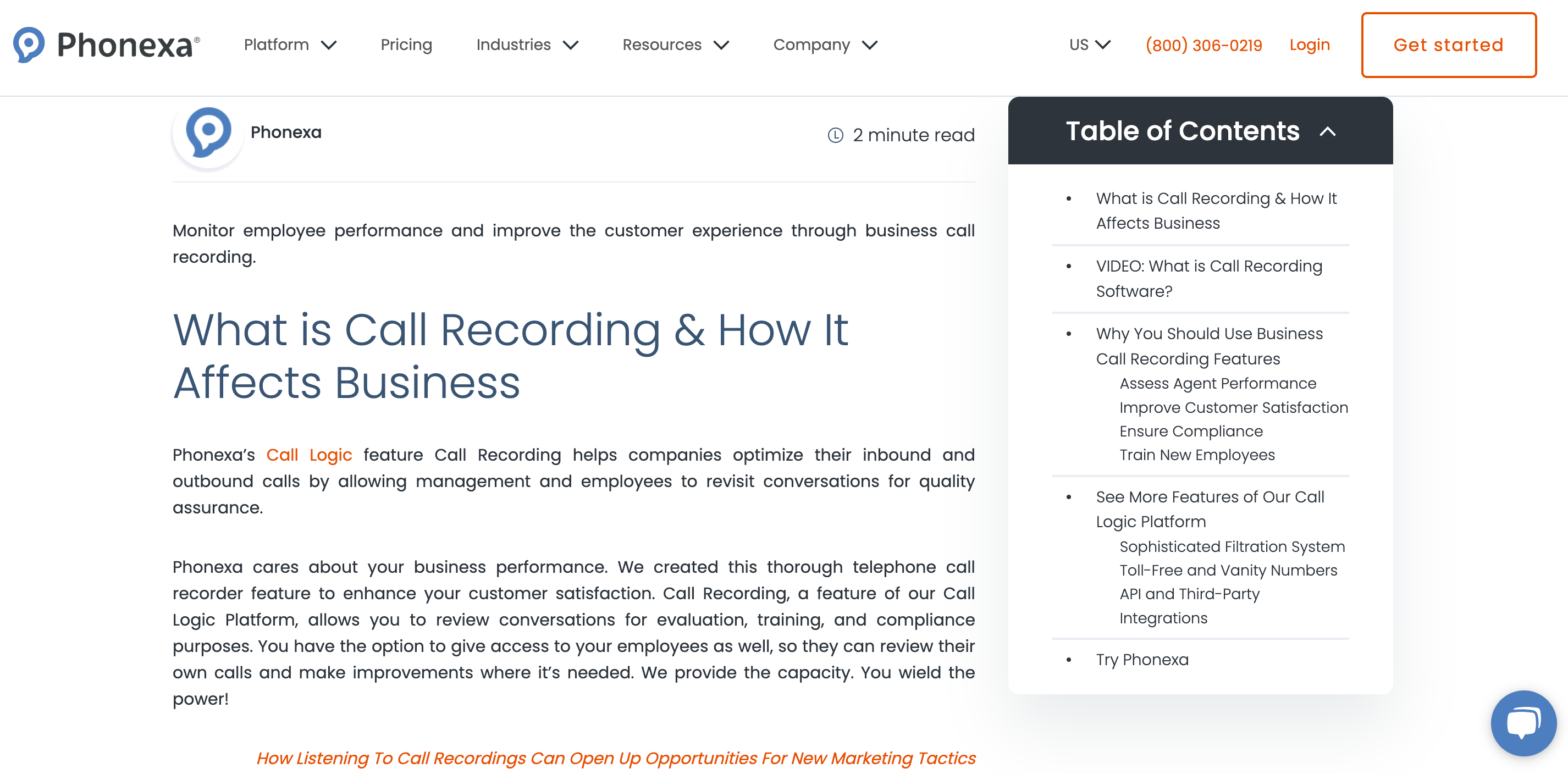The image size is (1568, 774).
Task: Click the Call Logic hyperlink
Action: (309, 454)
